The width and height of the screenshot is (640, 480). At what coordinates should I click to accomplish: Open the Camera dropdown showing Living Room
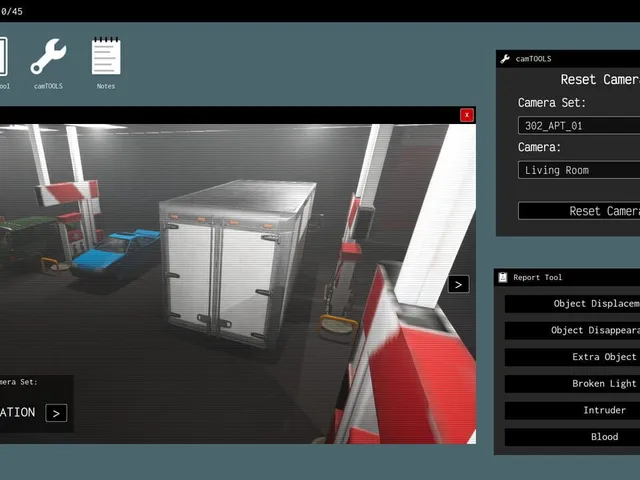point(579,170)
